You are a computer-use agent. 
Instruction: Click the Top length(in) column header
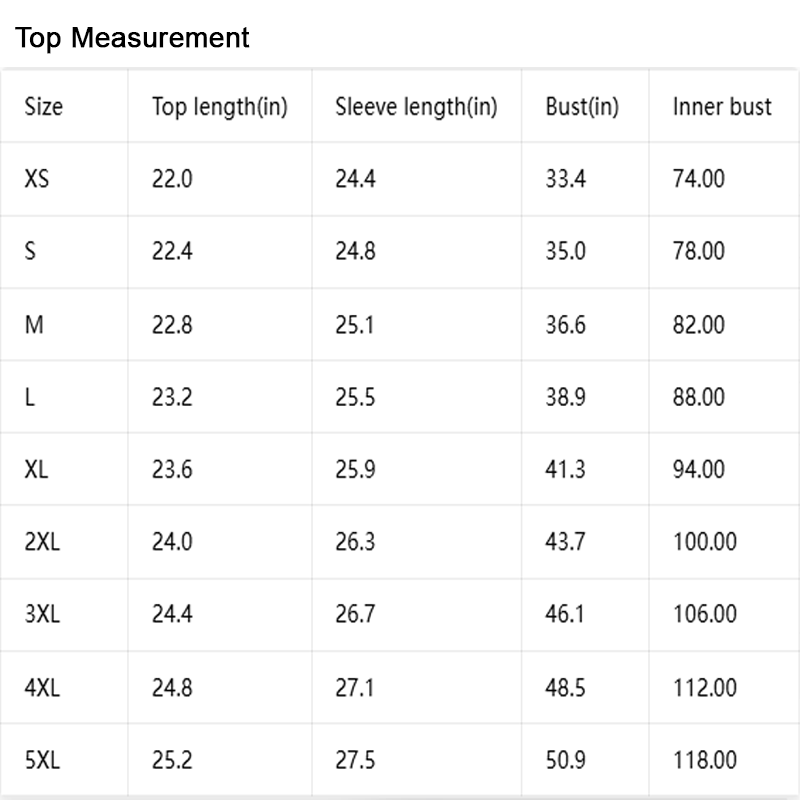[x=220, y=107]
